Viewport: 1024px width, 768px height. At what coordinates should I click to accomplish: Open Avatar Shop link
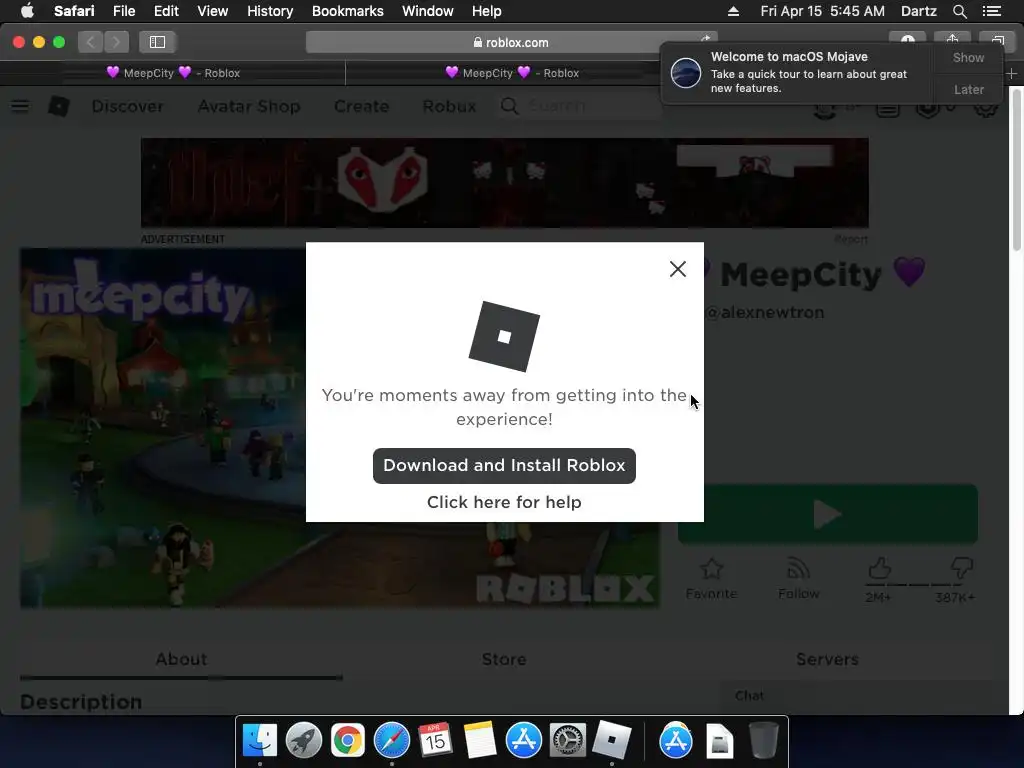(249, 106)
